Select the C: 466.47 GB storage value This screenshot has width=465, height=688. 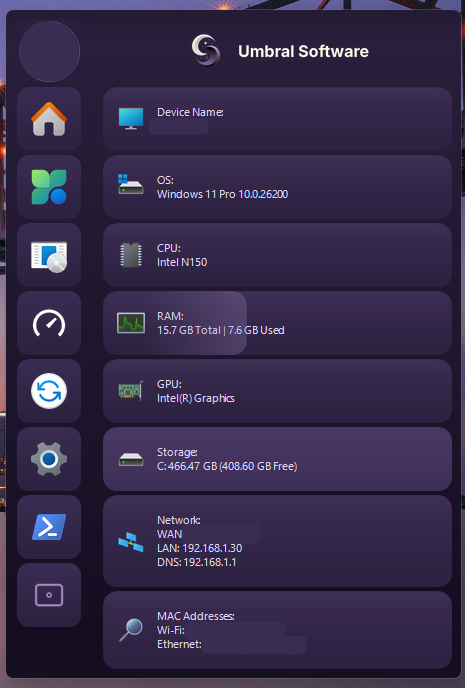227,466
